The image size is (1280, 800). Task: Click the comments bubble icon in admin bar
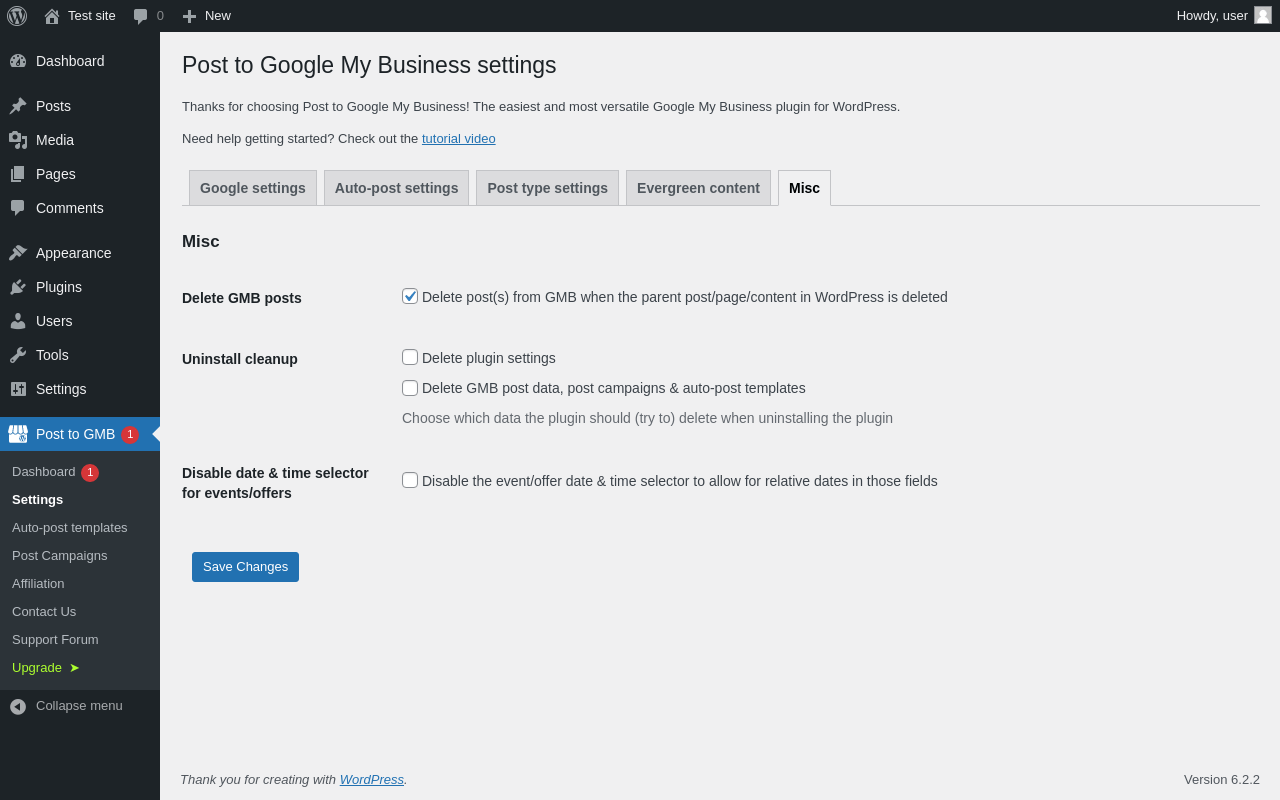pos(141,16)
